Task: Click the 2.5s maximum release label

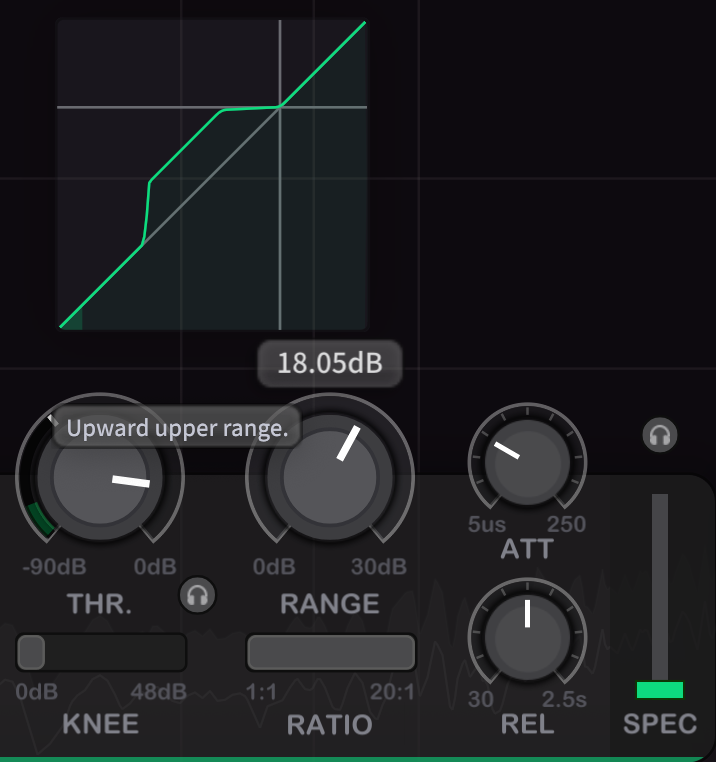Action: pyautogui.click(x=564, y=699)
